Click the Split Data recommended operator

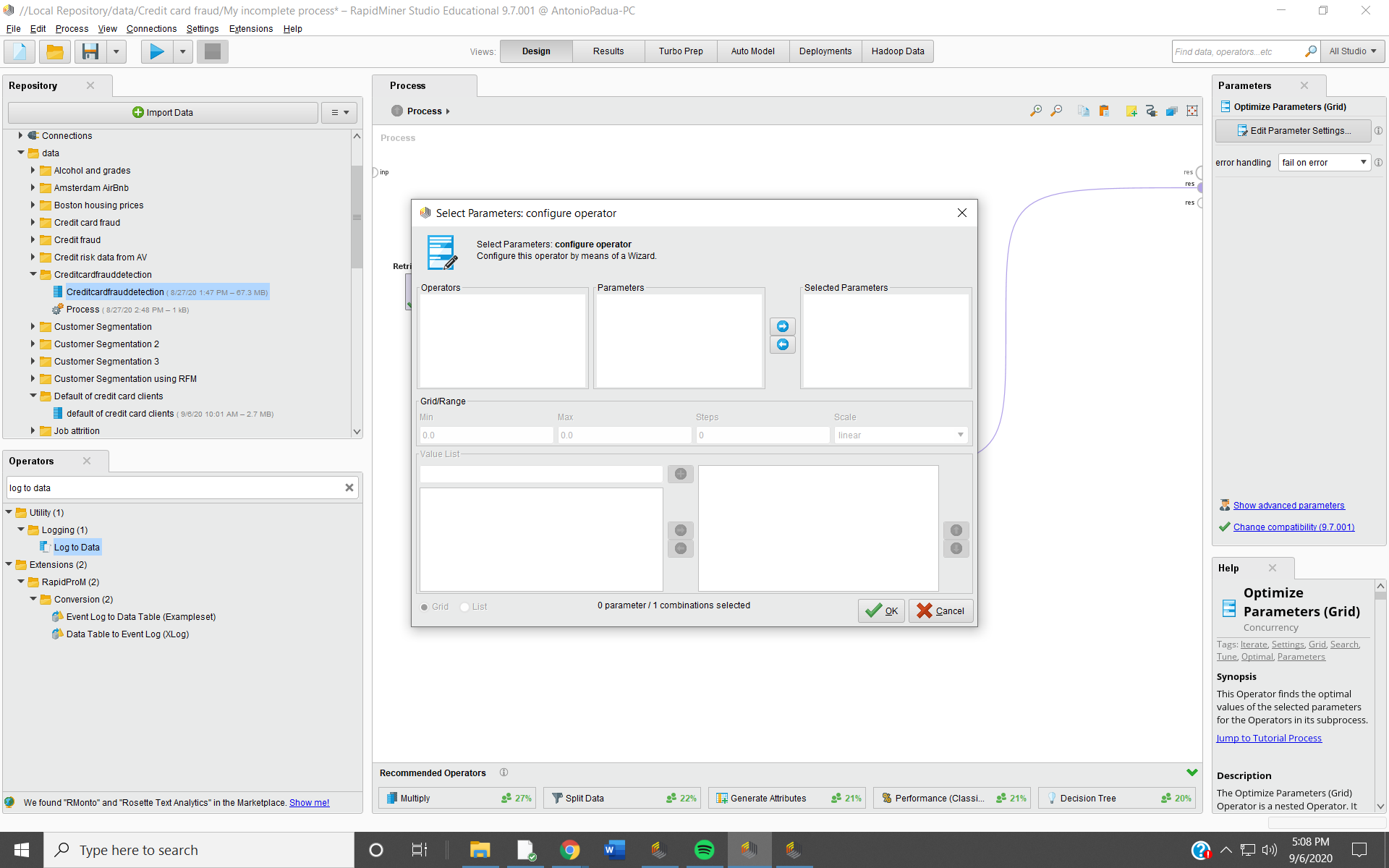tap(622, 798)
